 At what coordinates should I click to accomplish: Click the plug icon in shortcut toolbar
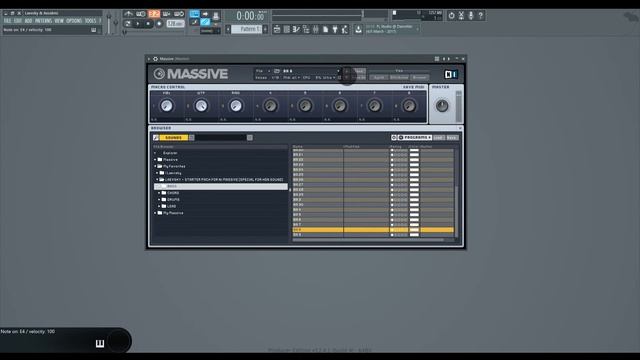(335, 29)
